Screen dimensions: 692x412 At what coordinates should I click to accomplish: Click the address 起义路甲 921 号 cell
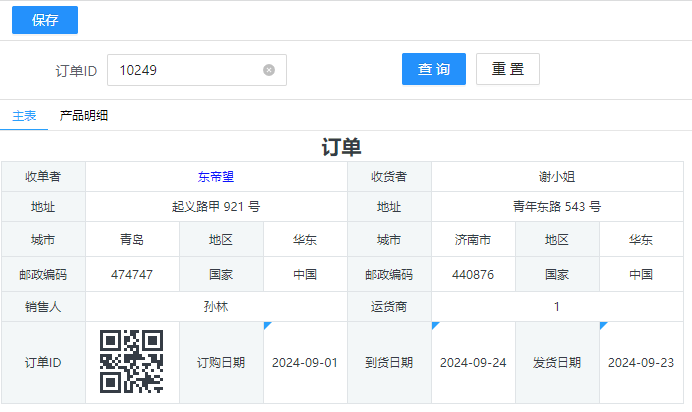point(216,207)
